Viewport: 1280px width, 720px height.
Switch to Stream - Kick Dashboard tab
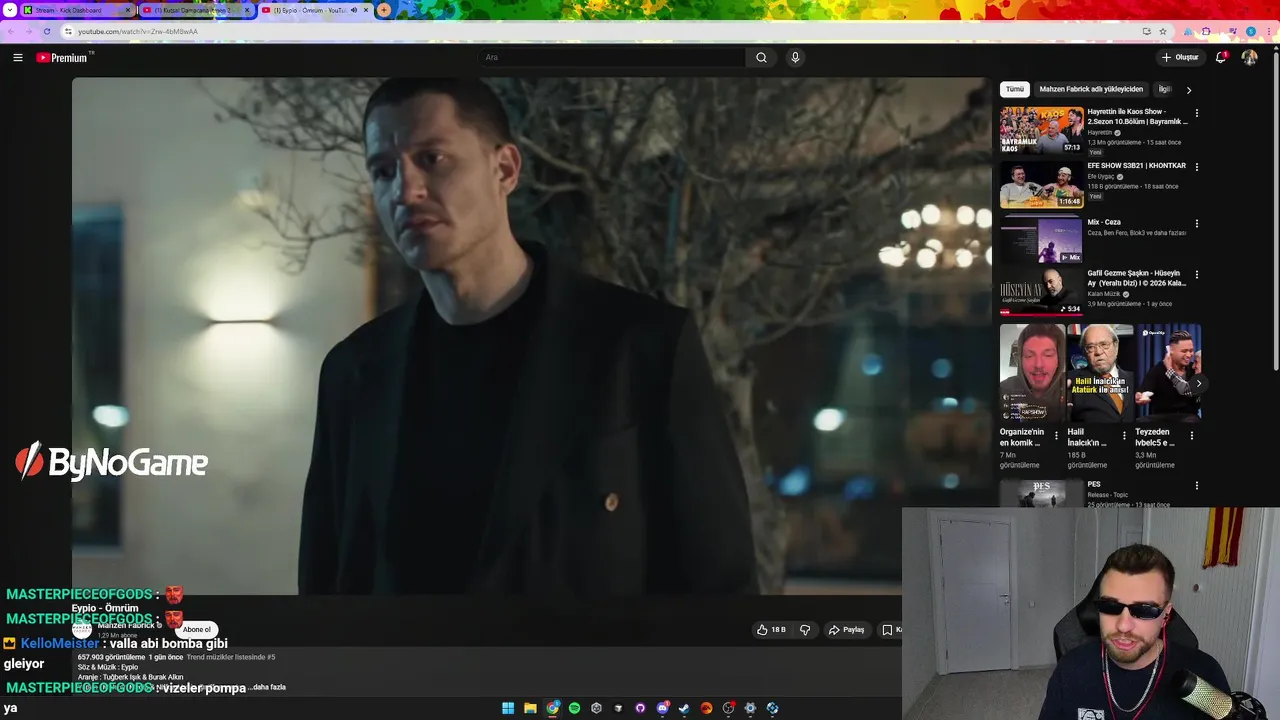click(76, 10)
